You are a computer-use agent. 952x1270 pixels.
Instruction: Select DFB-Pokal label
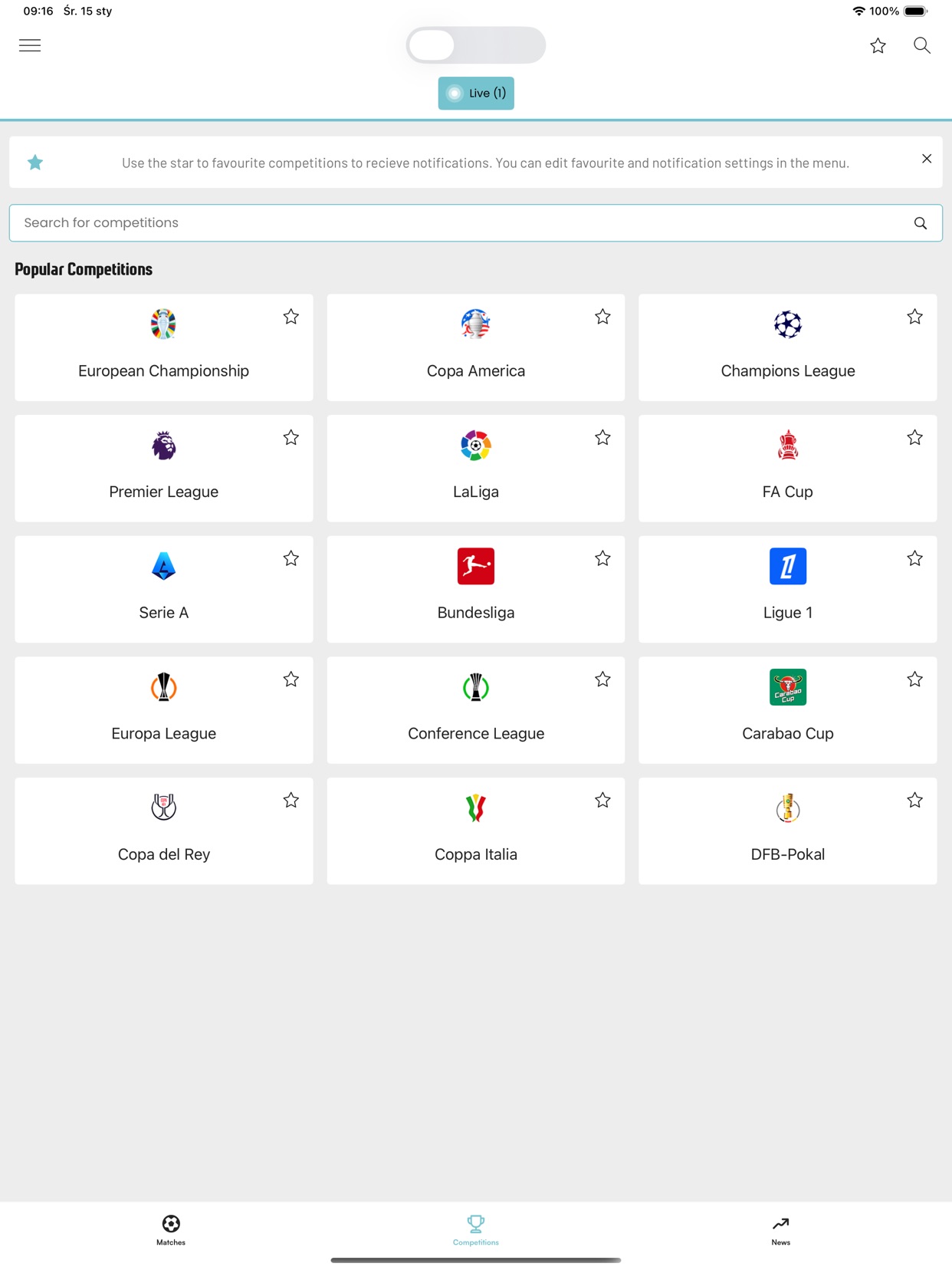coord(788,854)
